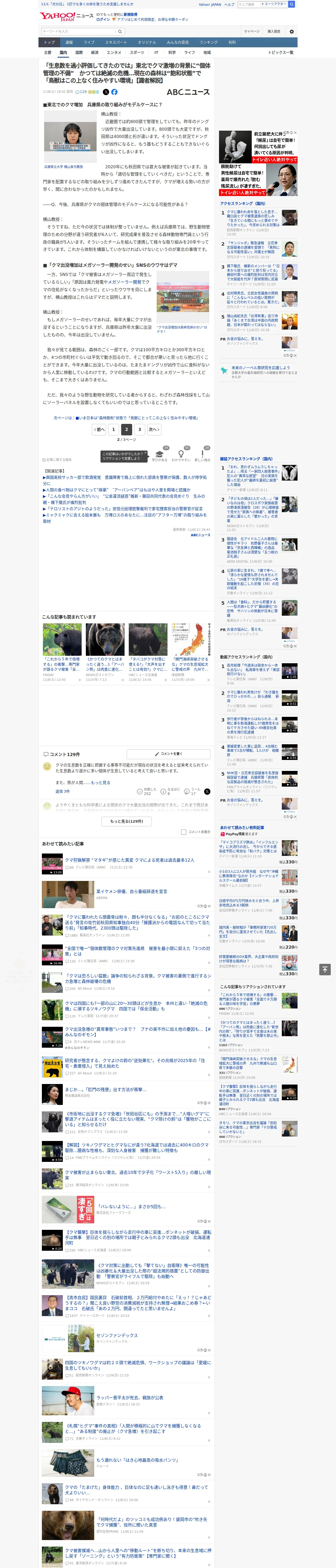
Task: Click the もっと見る(129件) comments button
Action: click(x=127, y=821)
